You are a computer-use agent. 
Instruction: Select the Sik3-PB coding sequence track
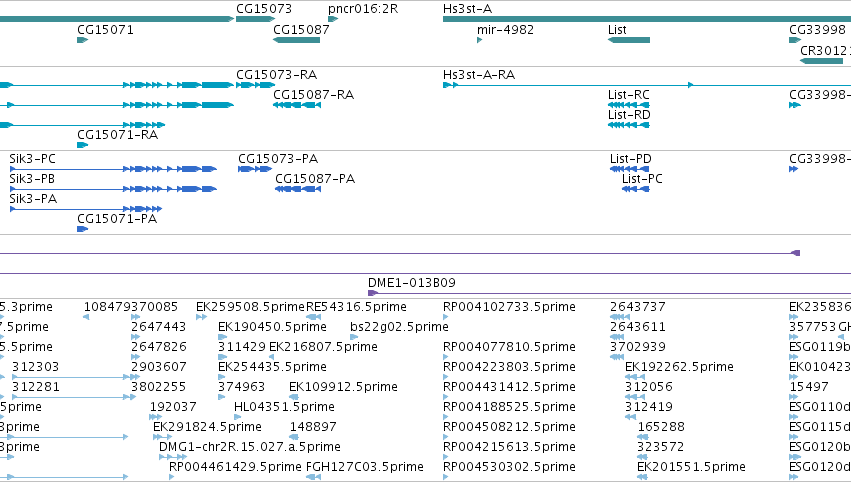coord(113,189)
